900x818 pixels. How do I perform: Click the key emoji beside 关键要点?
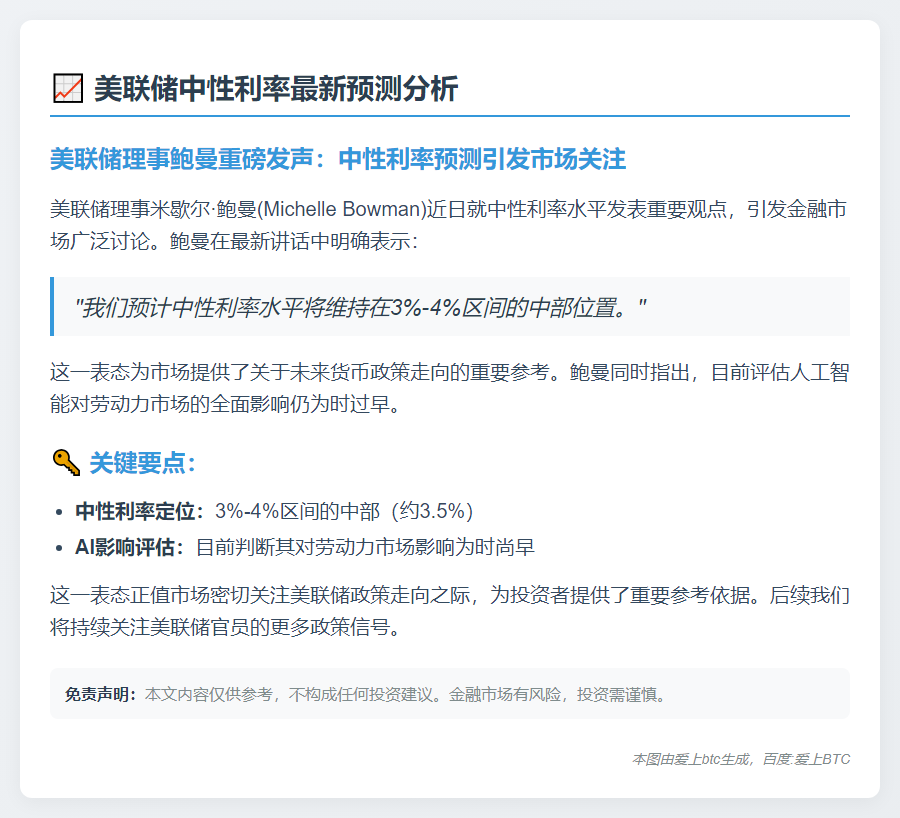pos(65,463)
